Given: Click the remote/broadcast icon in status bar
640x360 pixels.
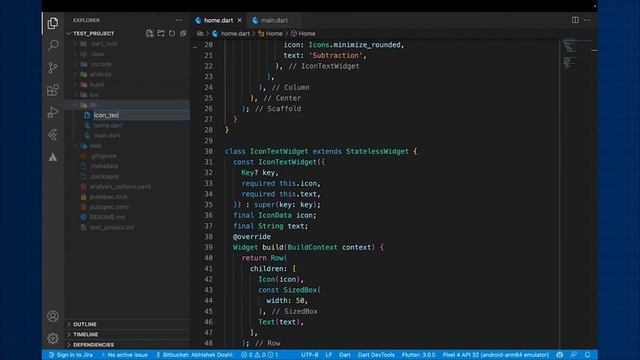Looking at the screenshot, I should click(560, 355).
